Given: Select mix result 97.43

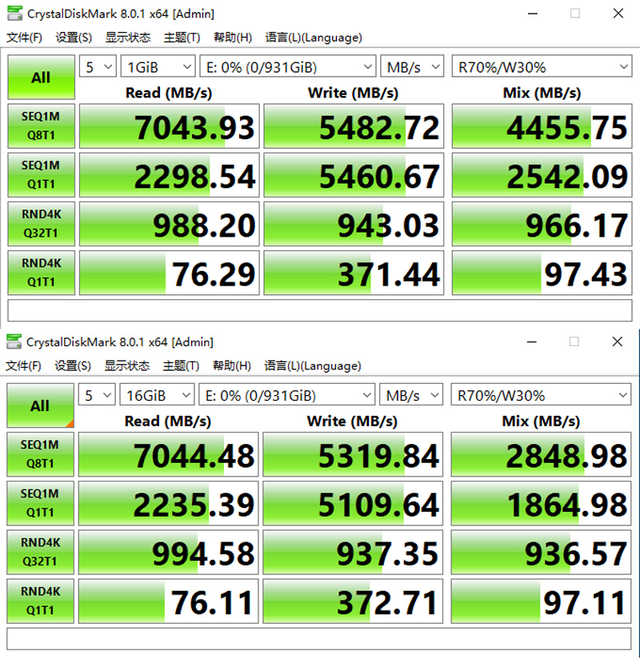Looking at the screenshot, I should click(542, 273).
